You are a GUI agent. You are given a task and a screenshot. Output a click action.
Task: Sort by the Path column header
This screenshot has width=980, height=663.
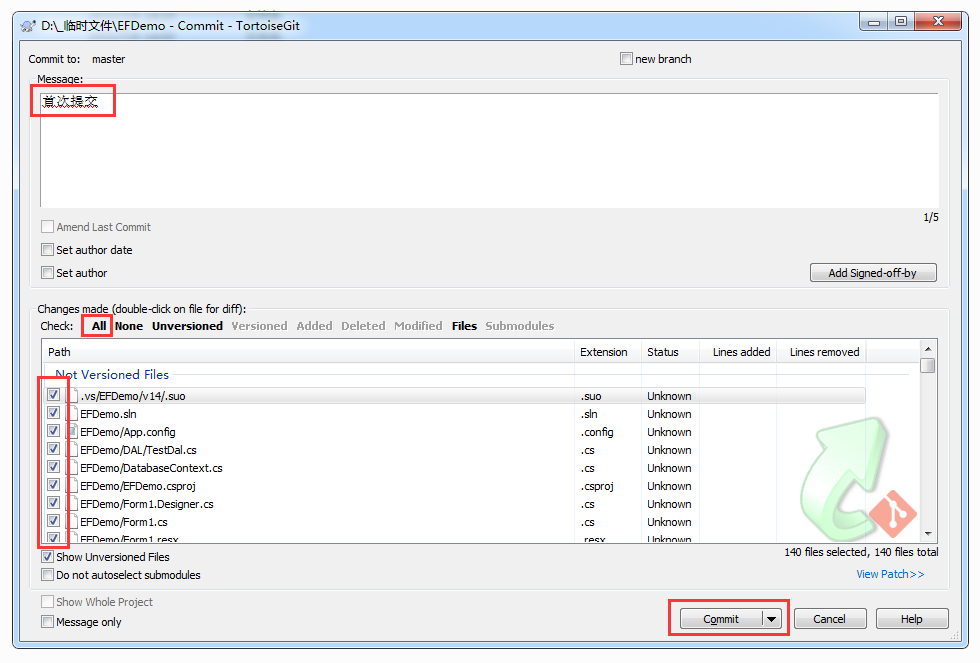pos(308,352)
